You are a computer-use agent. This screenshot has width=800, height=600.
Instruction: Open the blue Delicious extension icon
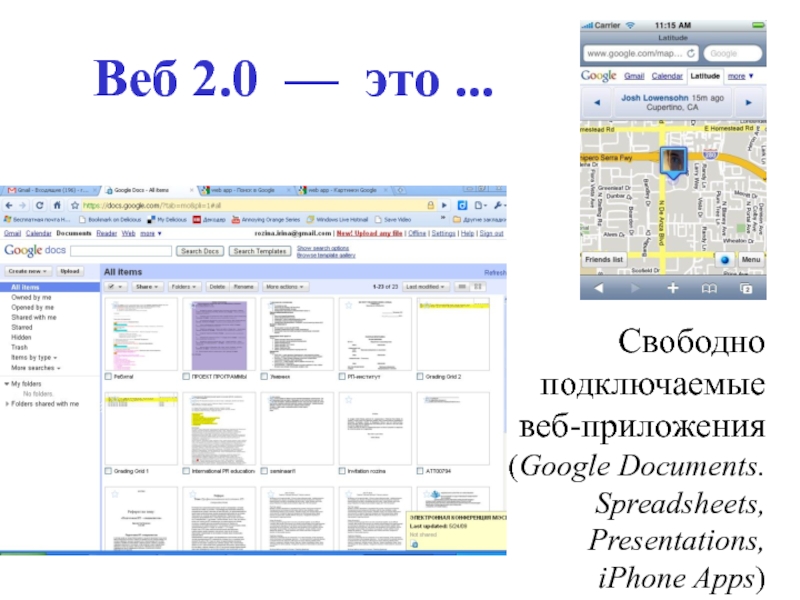tap(462, 205)
